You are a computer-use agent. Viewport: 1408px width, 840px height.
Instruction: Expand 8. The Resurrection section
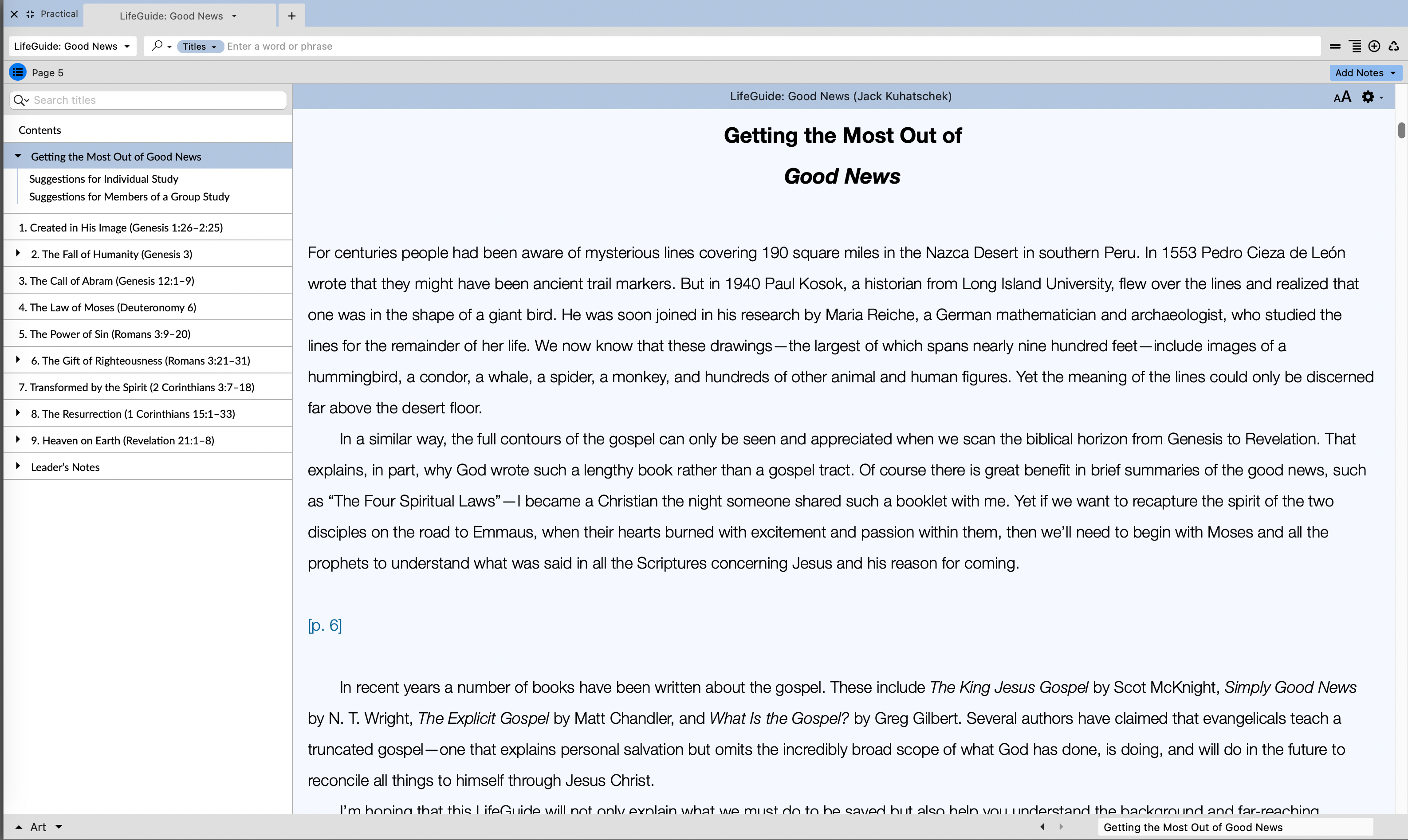(x=18, y=412)
